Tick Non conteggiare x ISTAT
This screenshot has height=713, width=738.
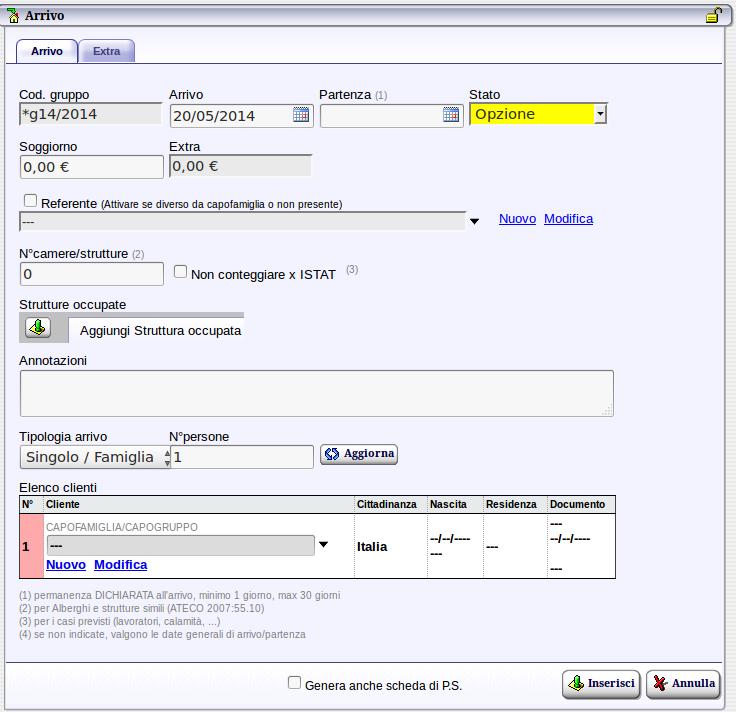pos(181,271)
